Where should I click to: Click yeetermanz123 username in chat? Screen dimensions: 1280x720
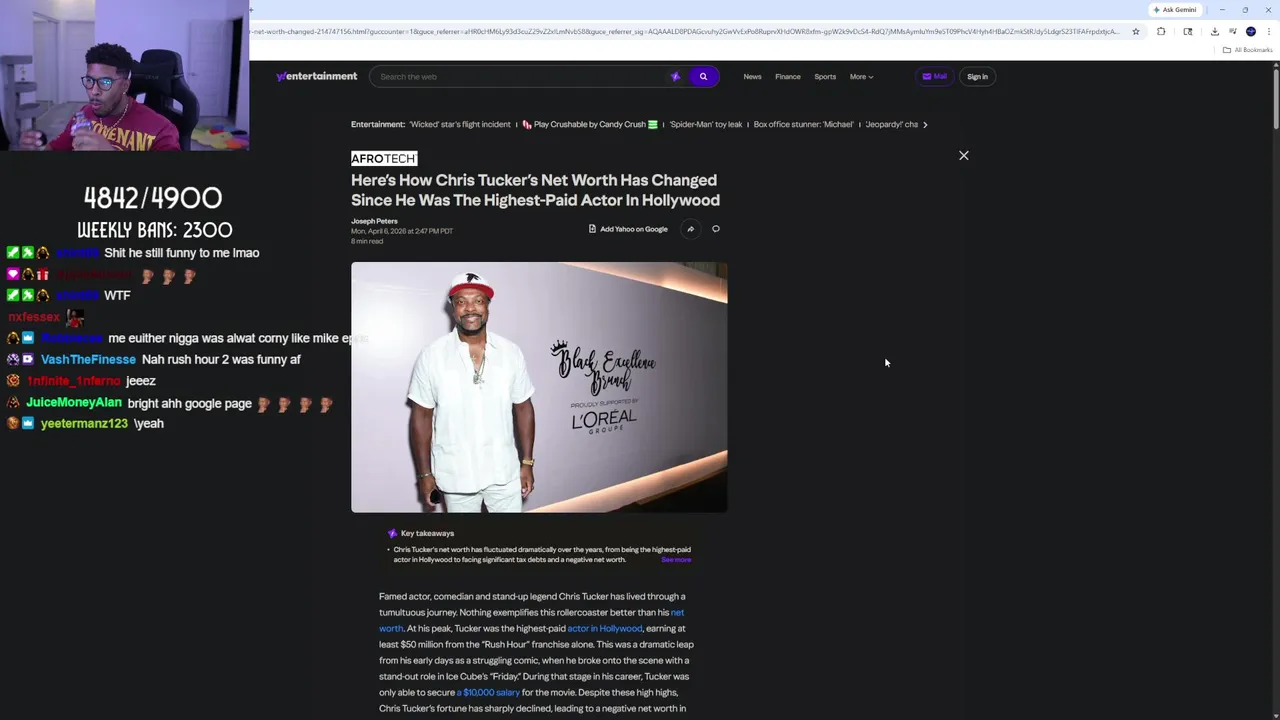[x=84, y=423]
